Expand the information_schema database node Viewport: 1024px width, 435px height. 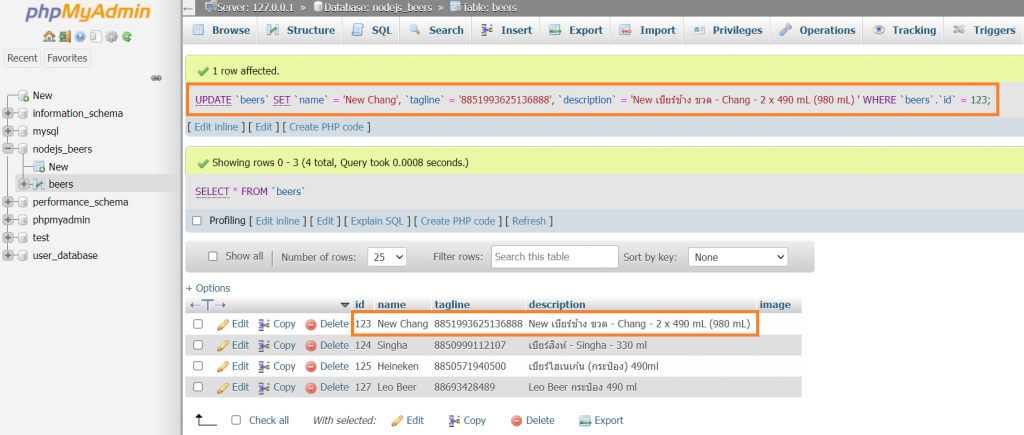tap(8, 114)
